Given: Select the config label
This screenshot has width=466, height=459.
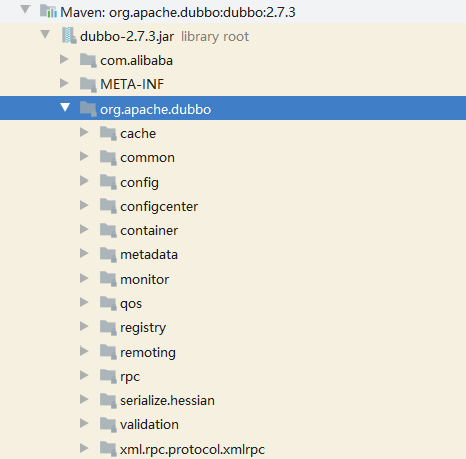Looking at the screenshot, I should pos(139,183).
